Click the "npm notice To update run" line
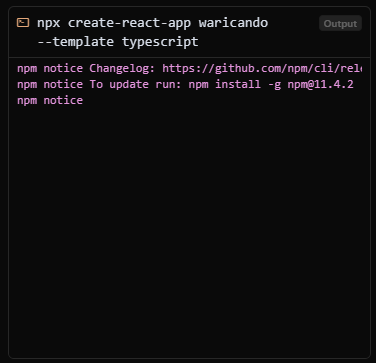 coord(185,84)
